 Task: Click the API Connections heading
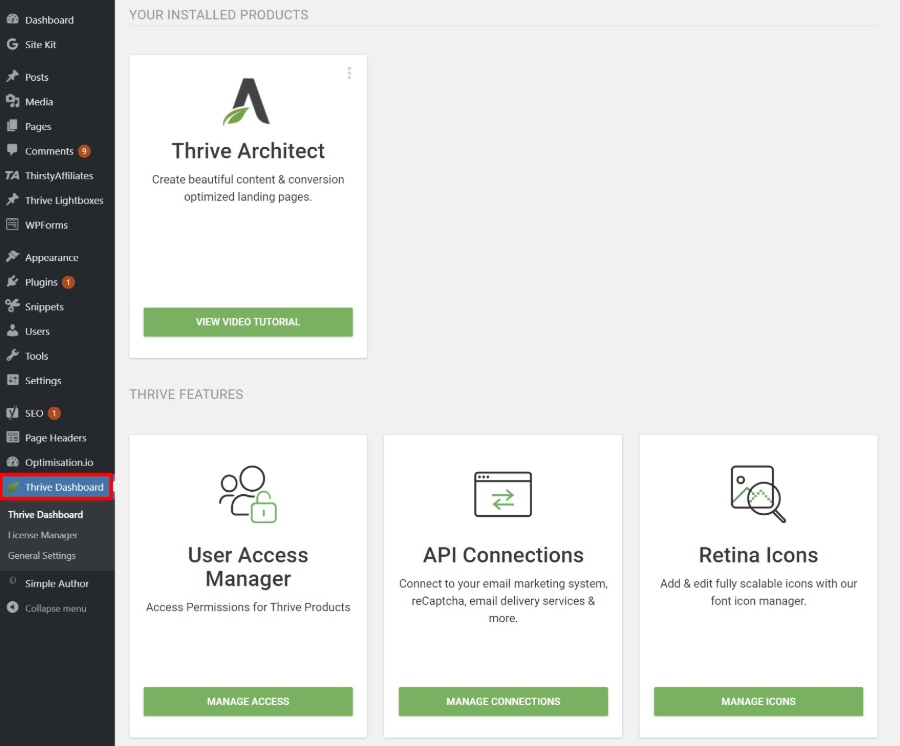click(x=503, y=555)
